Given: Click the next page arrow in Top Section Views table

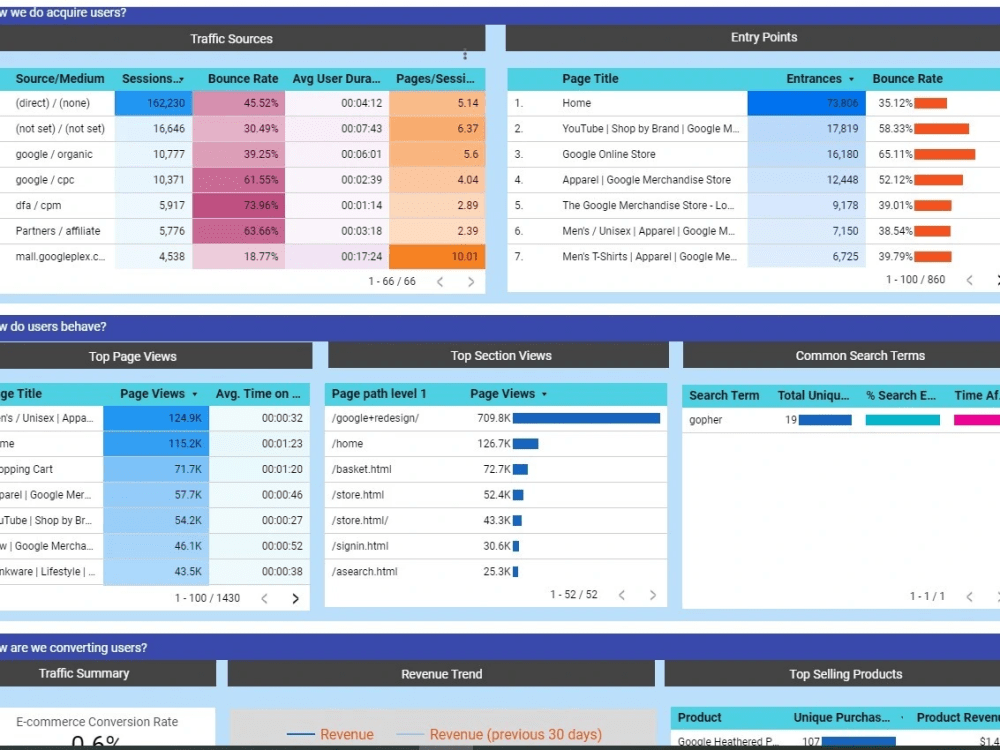Looking at the screenshot, I should coord(652,594).
